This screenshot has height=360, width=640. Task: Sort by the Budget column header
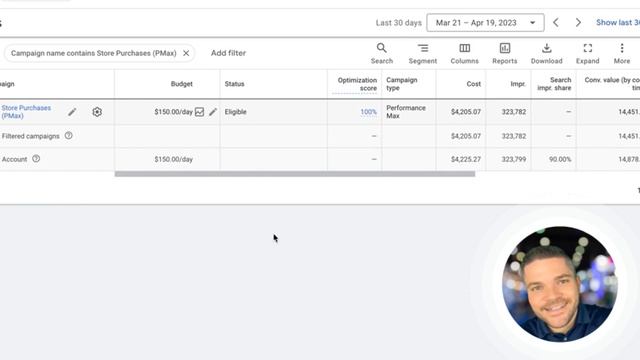(181, 84)
